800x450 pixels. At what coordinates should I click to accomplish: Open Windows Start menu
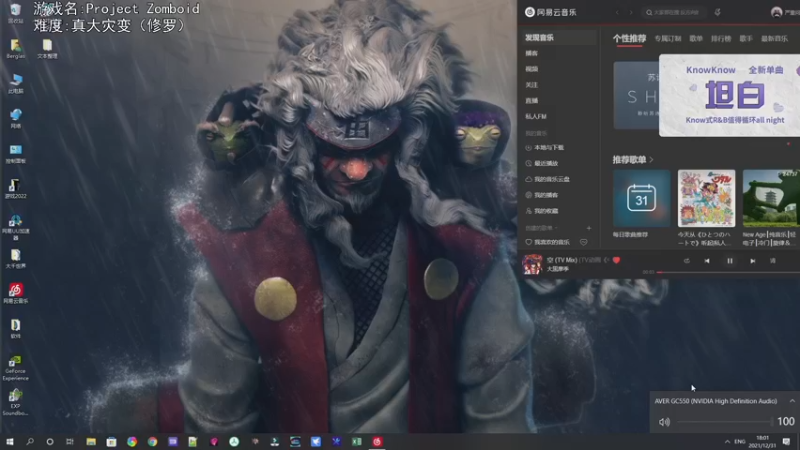(x=9, y=442)
